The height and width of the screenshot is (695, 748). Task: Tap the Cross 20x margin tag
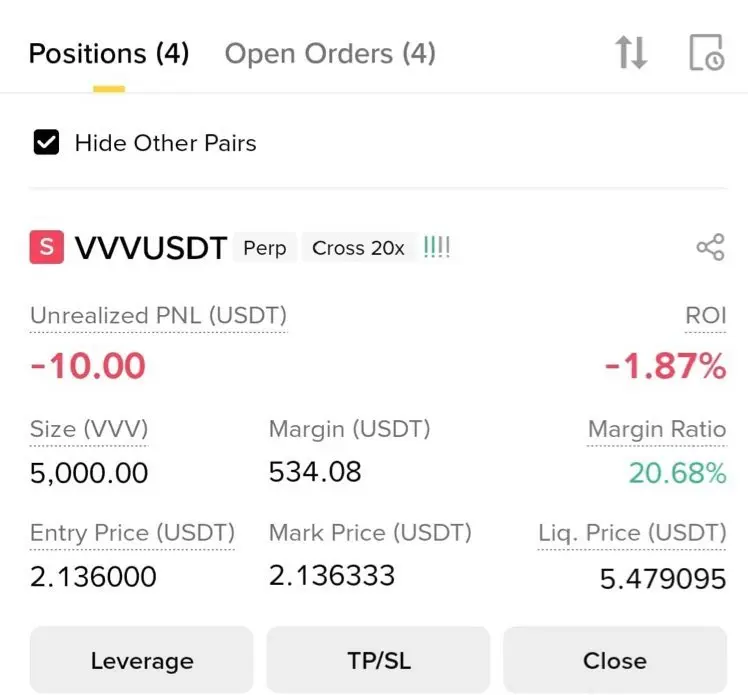point(358,248)
